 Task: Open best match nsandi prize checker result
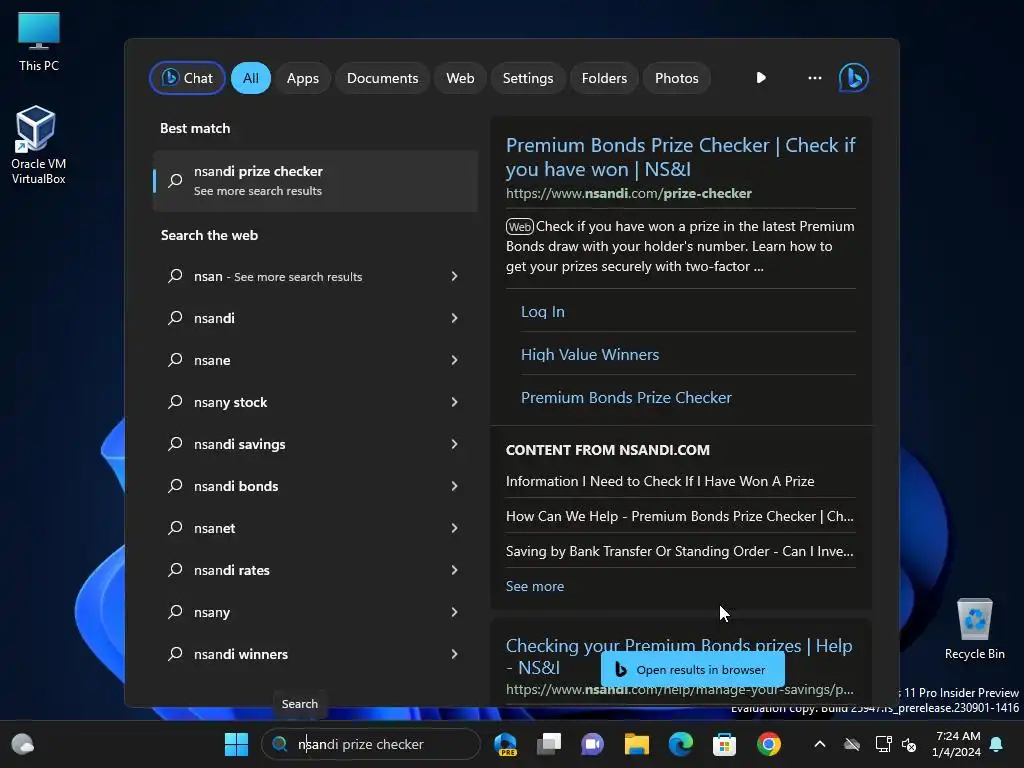[315, 181]
